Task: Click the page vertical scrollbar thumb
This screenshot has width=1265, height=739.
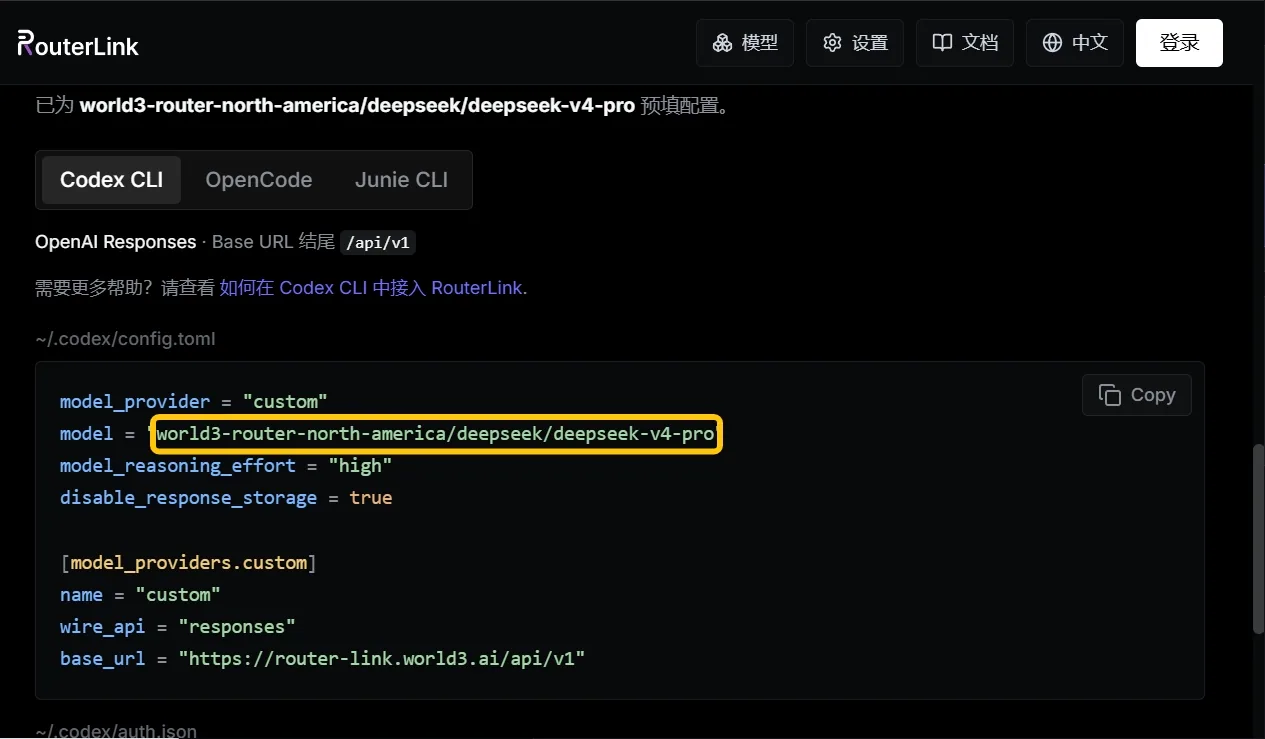Action: pyautogui.click(x=1259, y=538)
